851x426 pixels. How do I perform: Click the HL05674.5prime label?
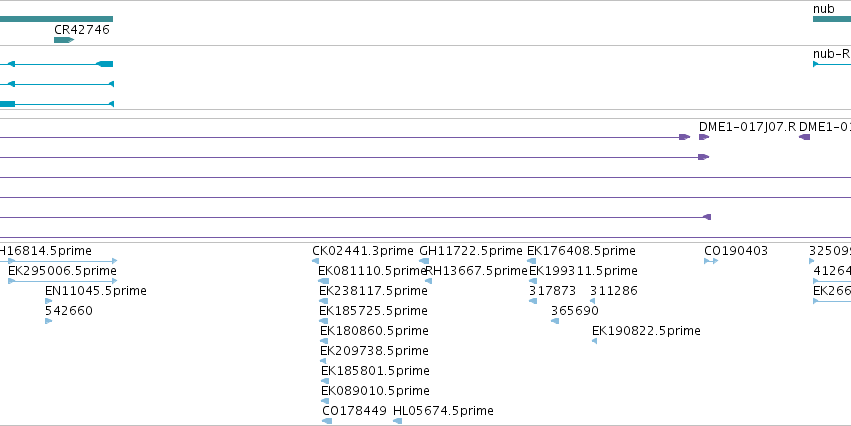pos(443,411)
